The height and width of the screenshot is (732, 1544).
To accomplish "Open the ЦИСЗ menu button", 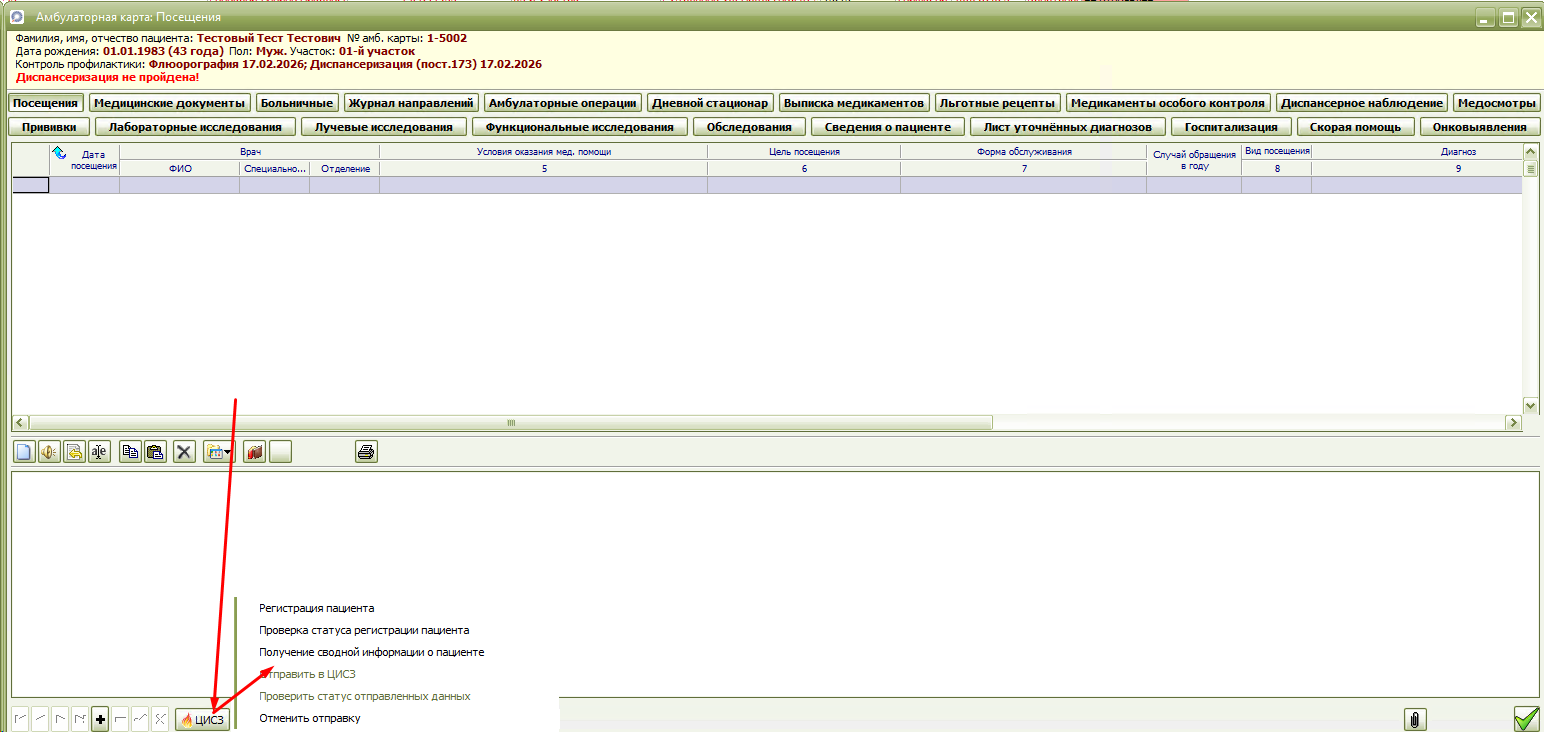I will 202,719.
